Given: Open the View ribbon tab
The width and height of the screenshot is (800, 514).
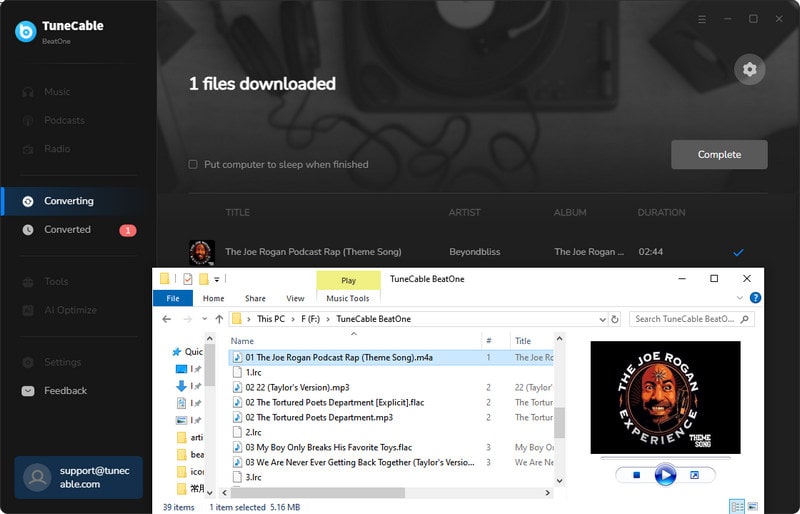Looking at the screenshot, I should 295,298.
